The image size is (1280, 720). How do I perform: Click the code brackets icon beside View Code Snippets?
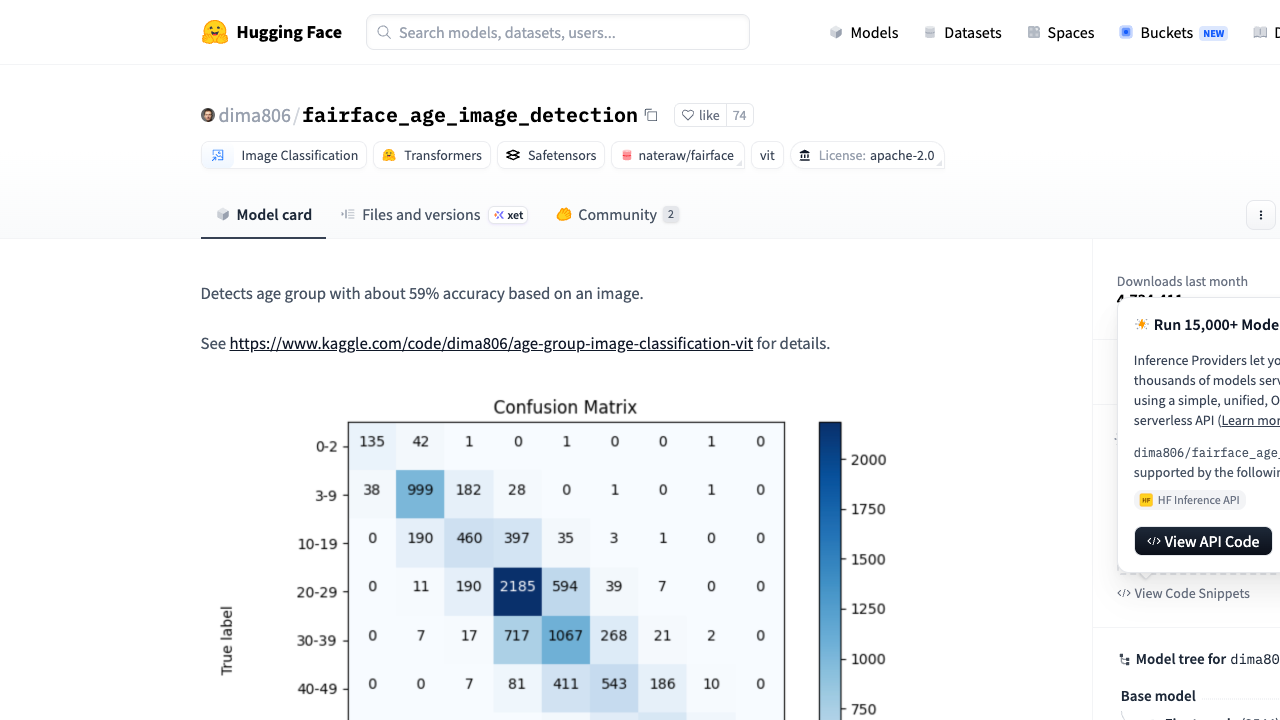pyautogui.click(x=1124, y=593)
